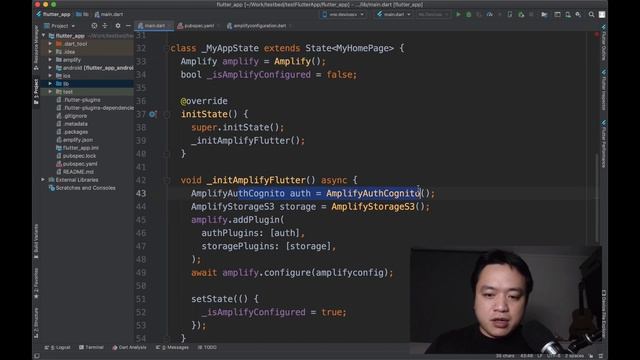Click the lib breadcrumb in navigation bar
Image resolution: width=640 pixels, height=360 pixels.
[83, 14]
